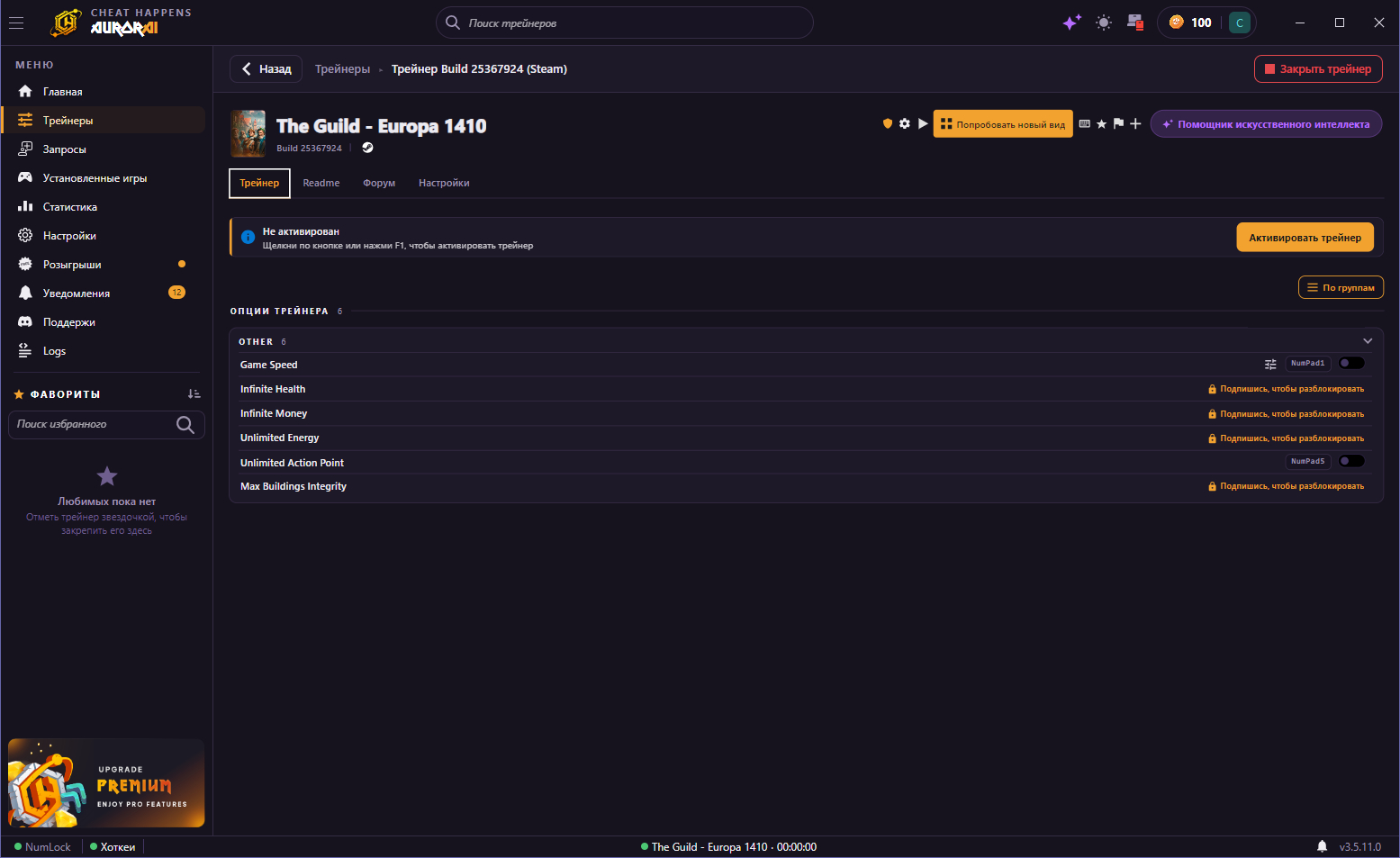This screenshot has width=1400, height=858.
Task: Click the Активировать трейнер button
Action: tap(1305, 238)
